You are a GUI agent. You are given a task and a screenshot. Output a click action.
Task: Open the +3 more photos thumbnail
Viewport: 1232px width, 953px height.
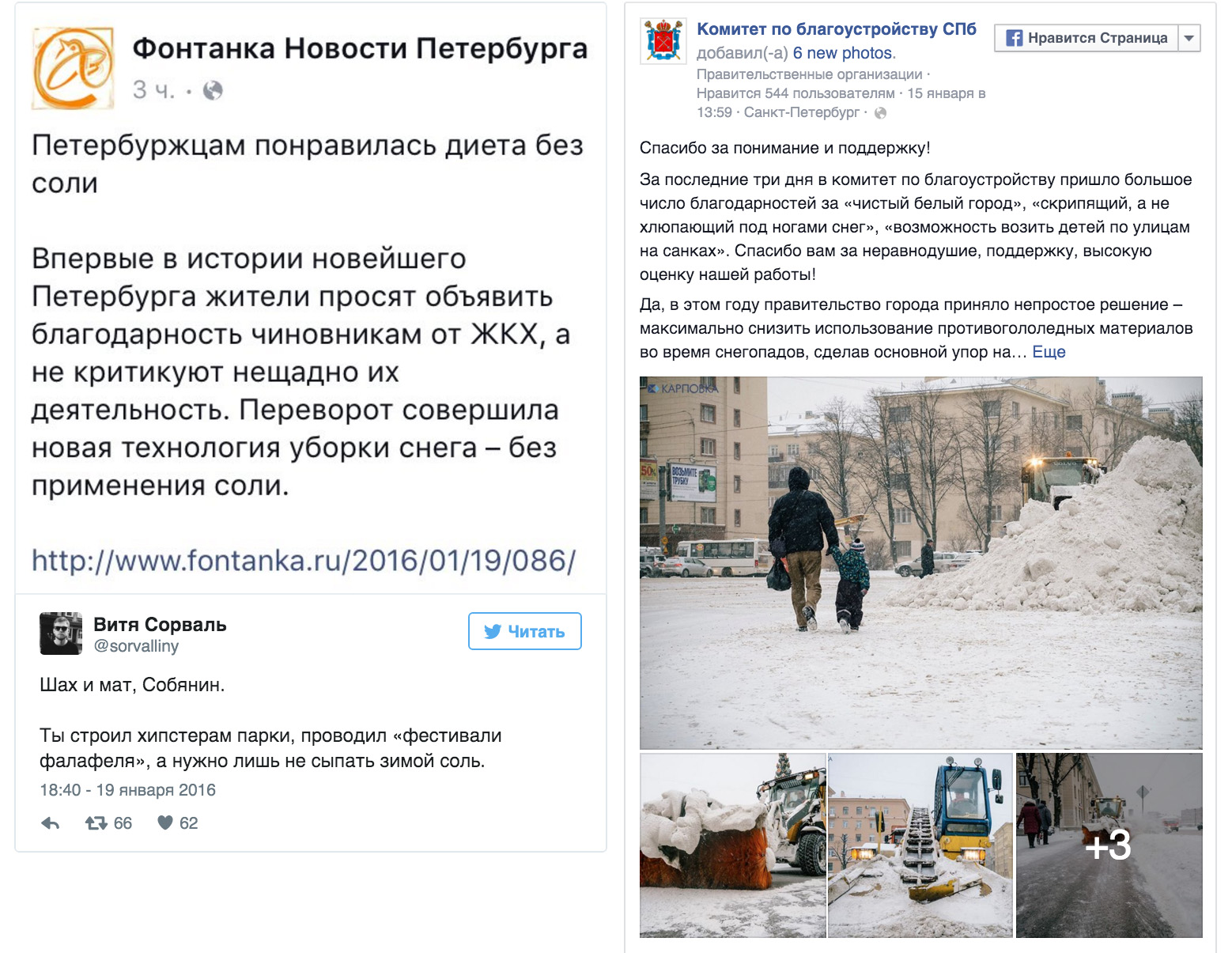tap(1109, 845)
